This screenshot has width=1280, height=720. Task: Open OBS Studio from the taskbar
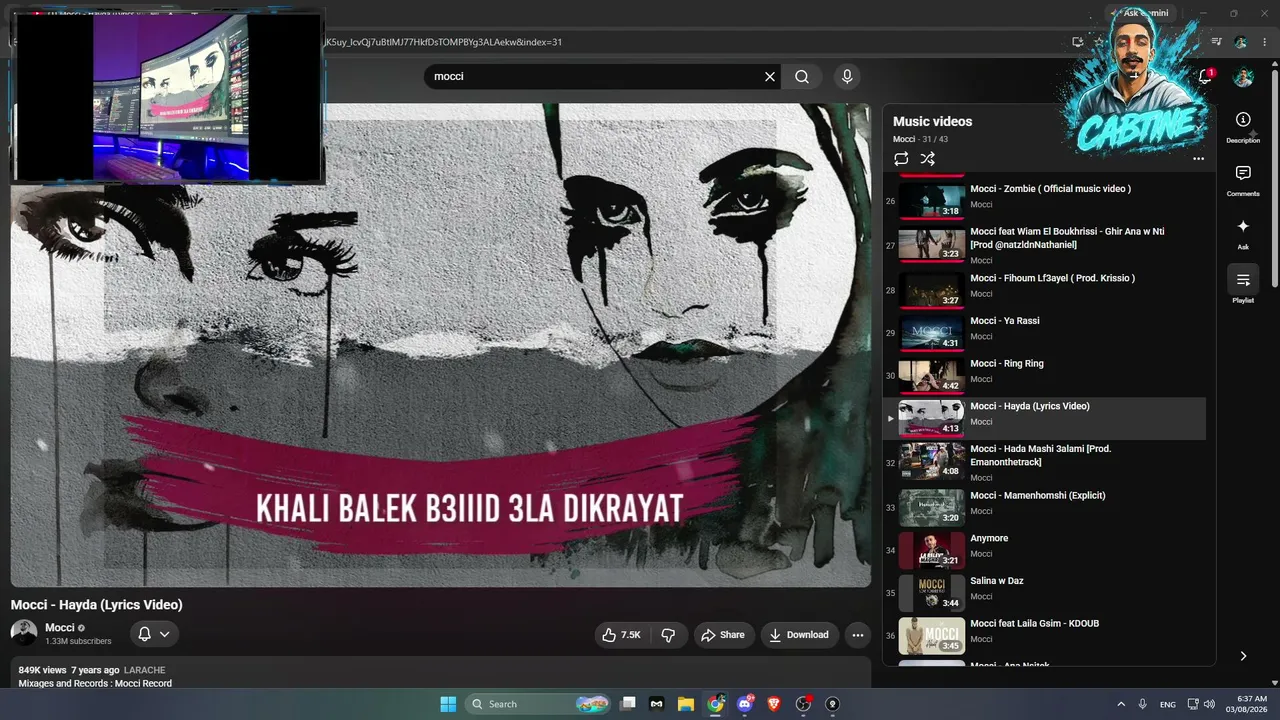click(803, 704)
